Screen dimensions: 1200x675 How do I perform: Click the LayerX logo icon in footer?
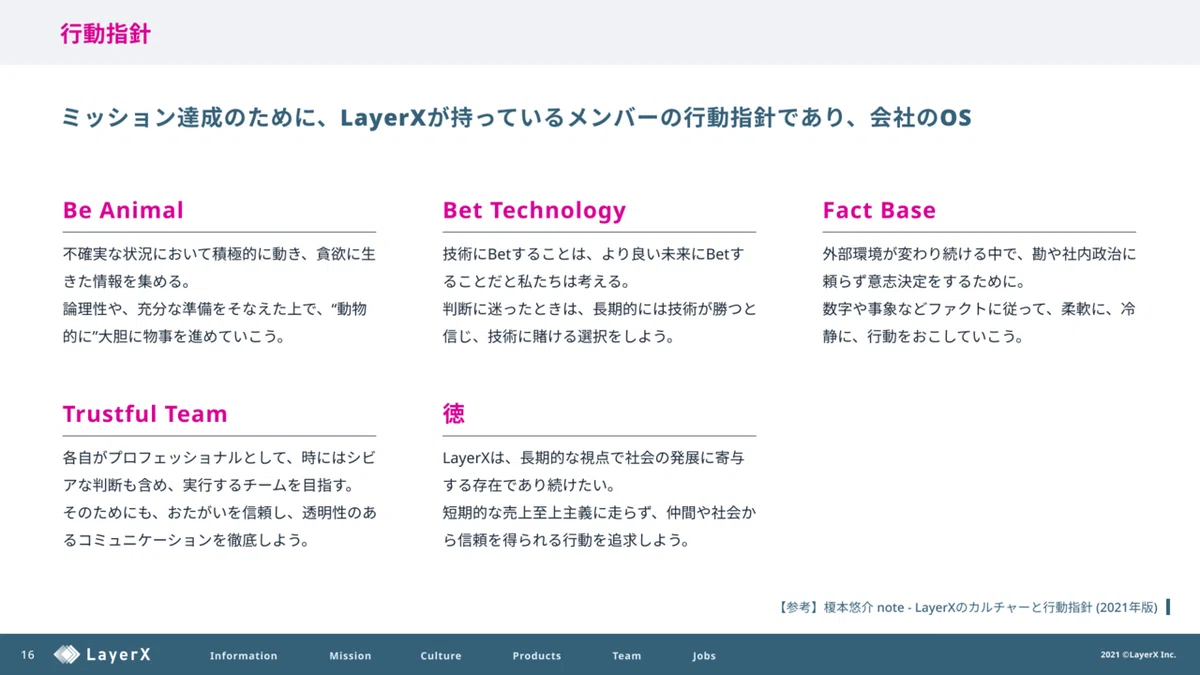click(67, 655)
